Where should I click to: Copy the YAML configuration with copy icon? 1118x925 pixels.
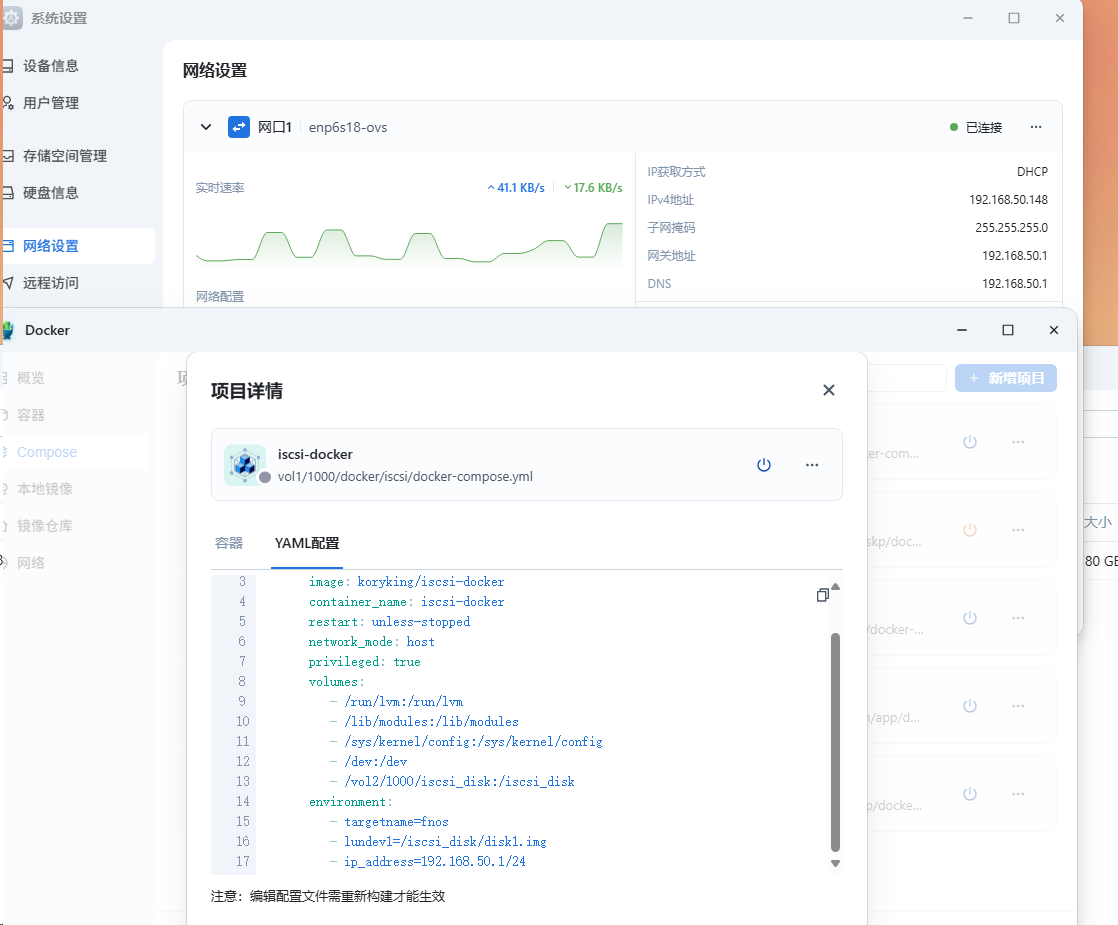point(823,595)
